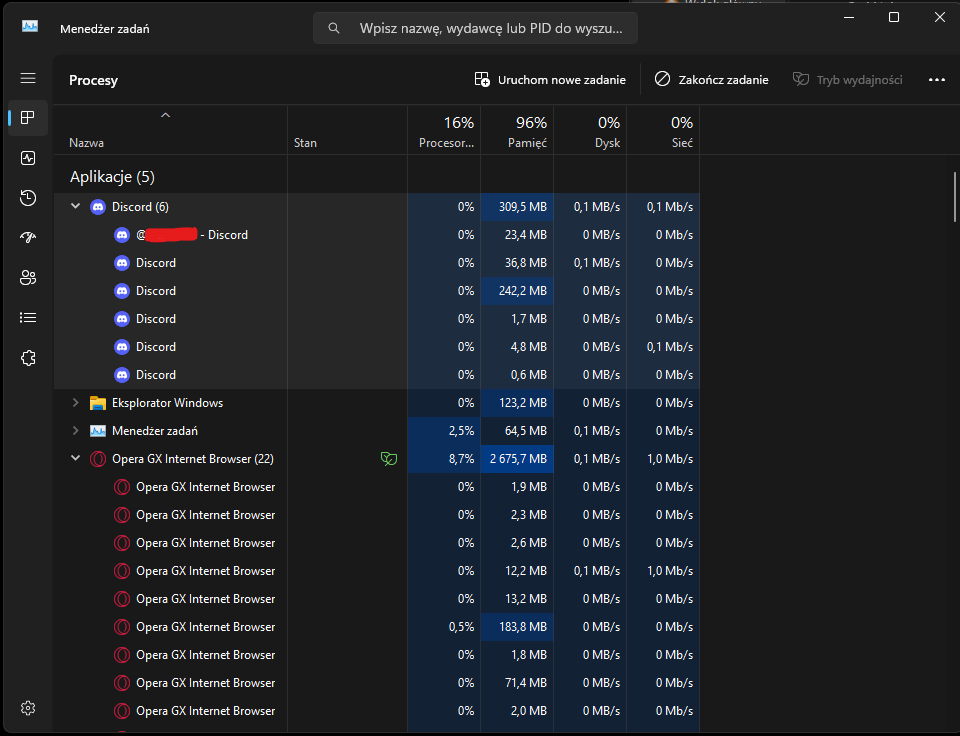Select Opera GX process using 1,8 MB
960x736 pixels.
pos(377,655)
